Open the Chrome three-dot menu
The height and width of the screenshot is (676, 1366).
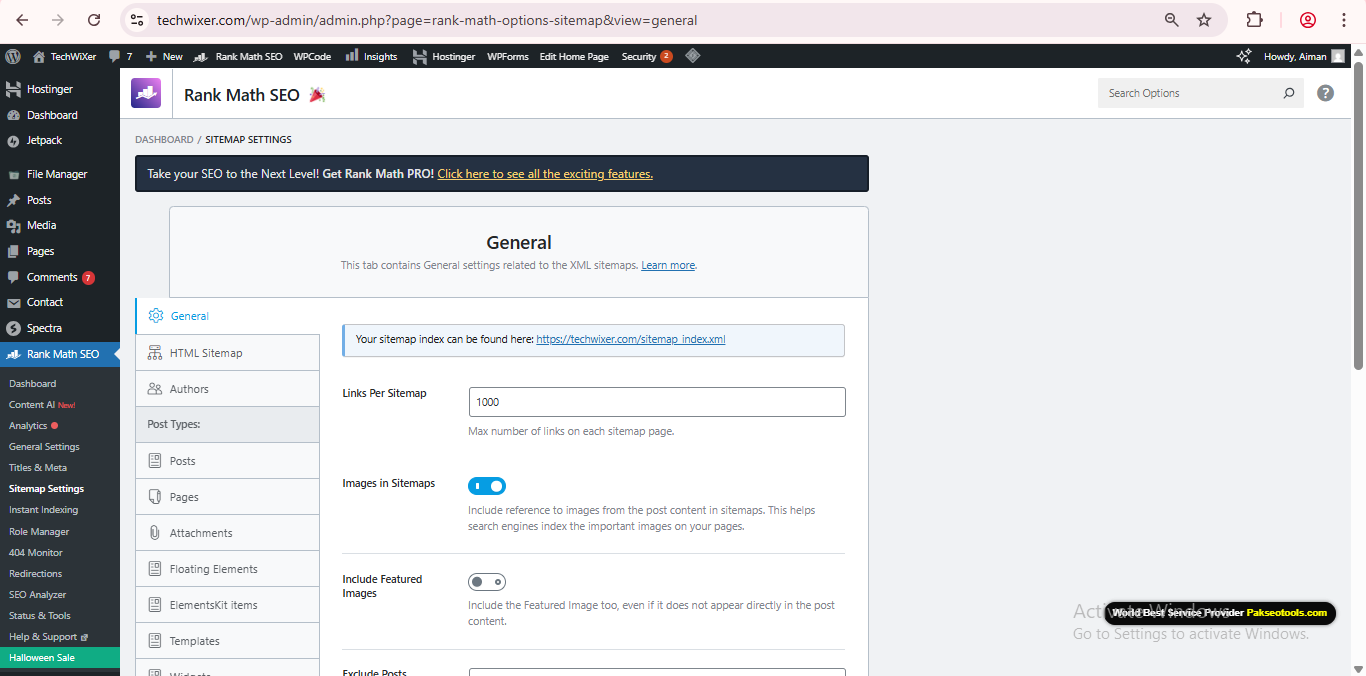[x=1343, y=20]
